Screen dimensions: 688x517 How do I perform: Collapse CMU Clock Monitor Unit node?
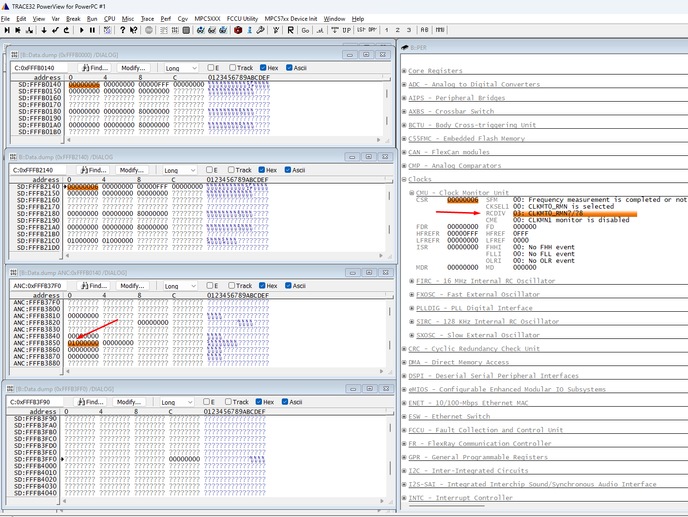point(412,193)
